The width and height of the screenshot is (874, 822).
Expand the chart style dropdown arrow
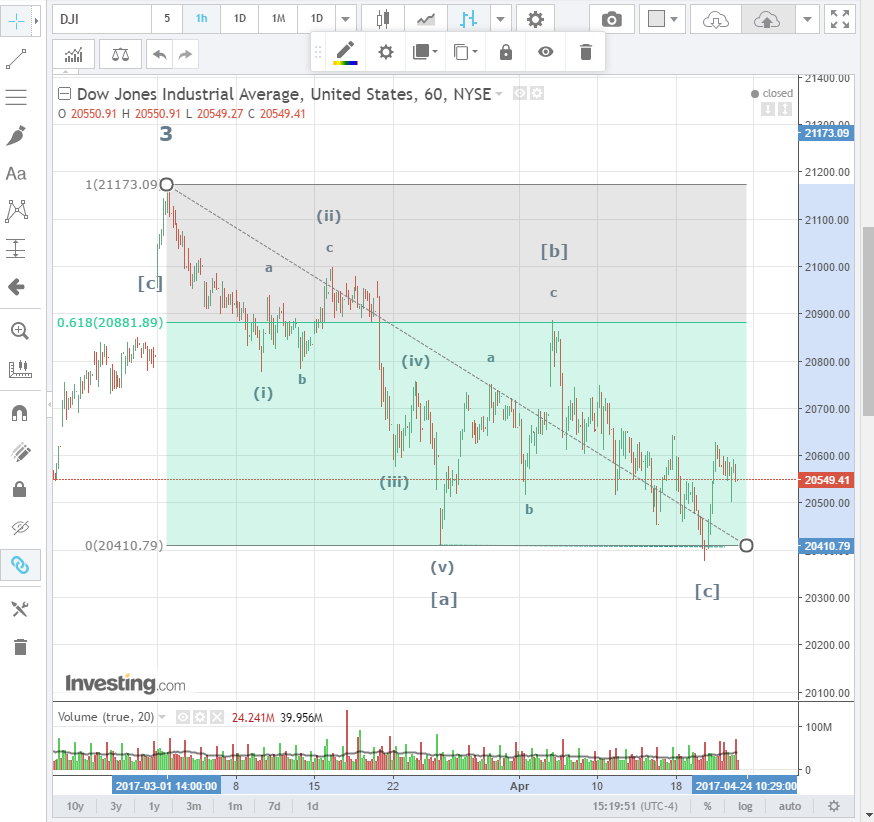coord(501,20)
